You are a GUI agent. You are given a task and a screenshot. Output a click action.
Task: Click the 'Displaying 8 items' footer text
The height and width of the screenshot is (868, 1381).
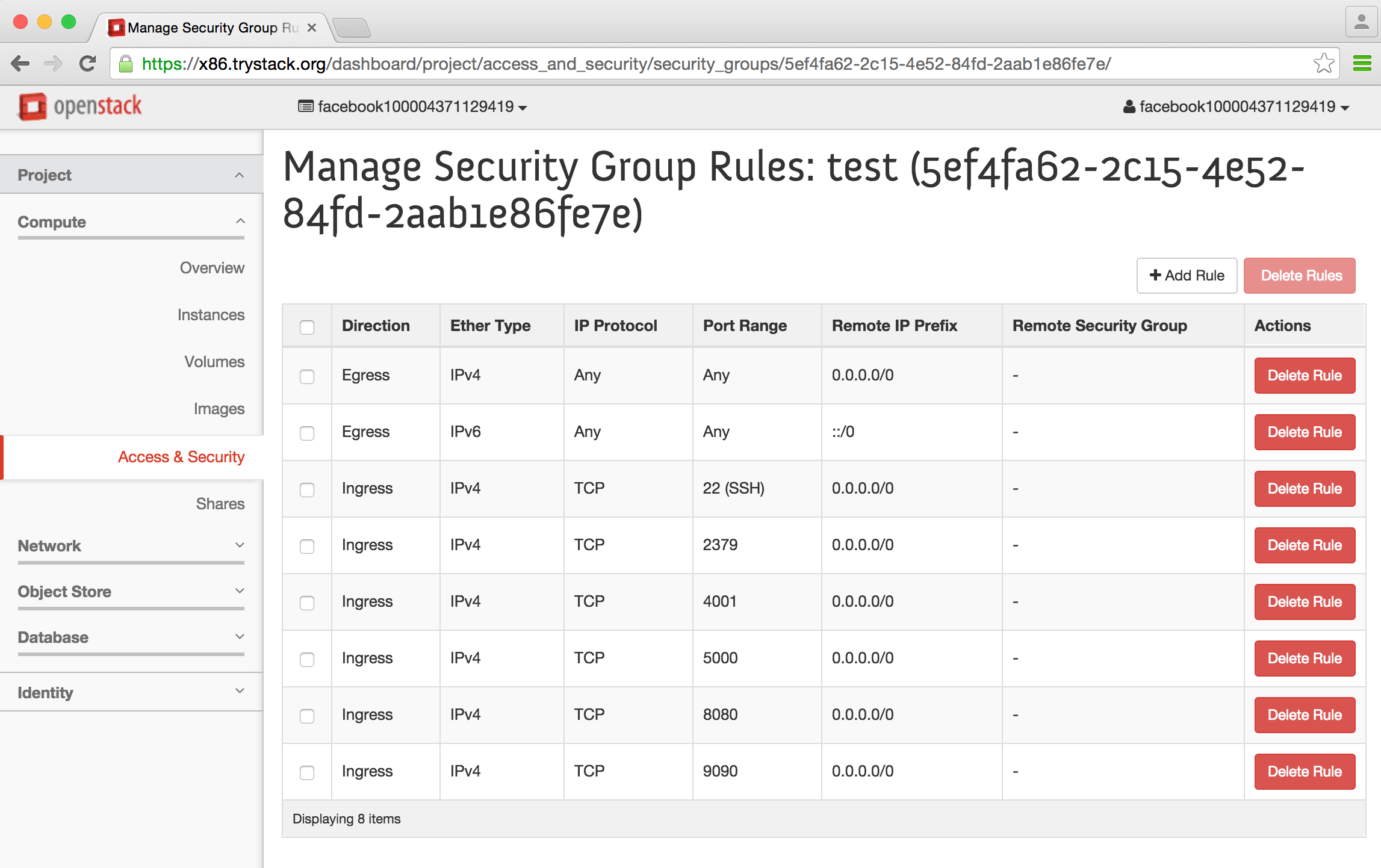[346, 819]
